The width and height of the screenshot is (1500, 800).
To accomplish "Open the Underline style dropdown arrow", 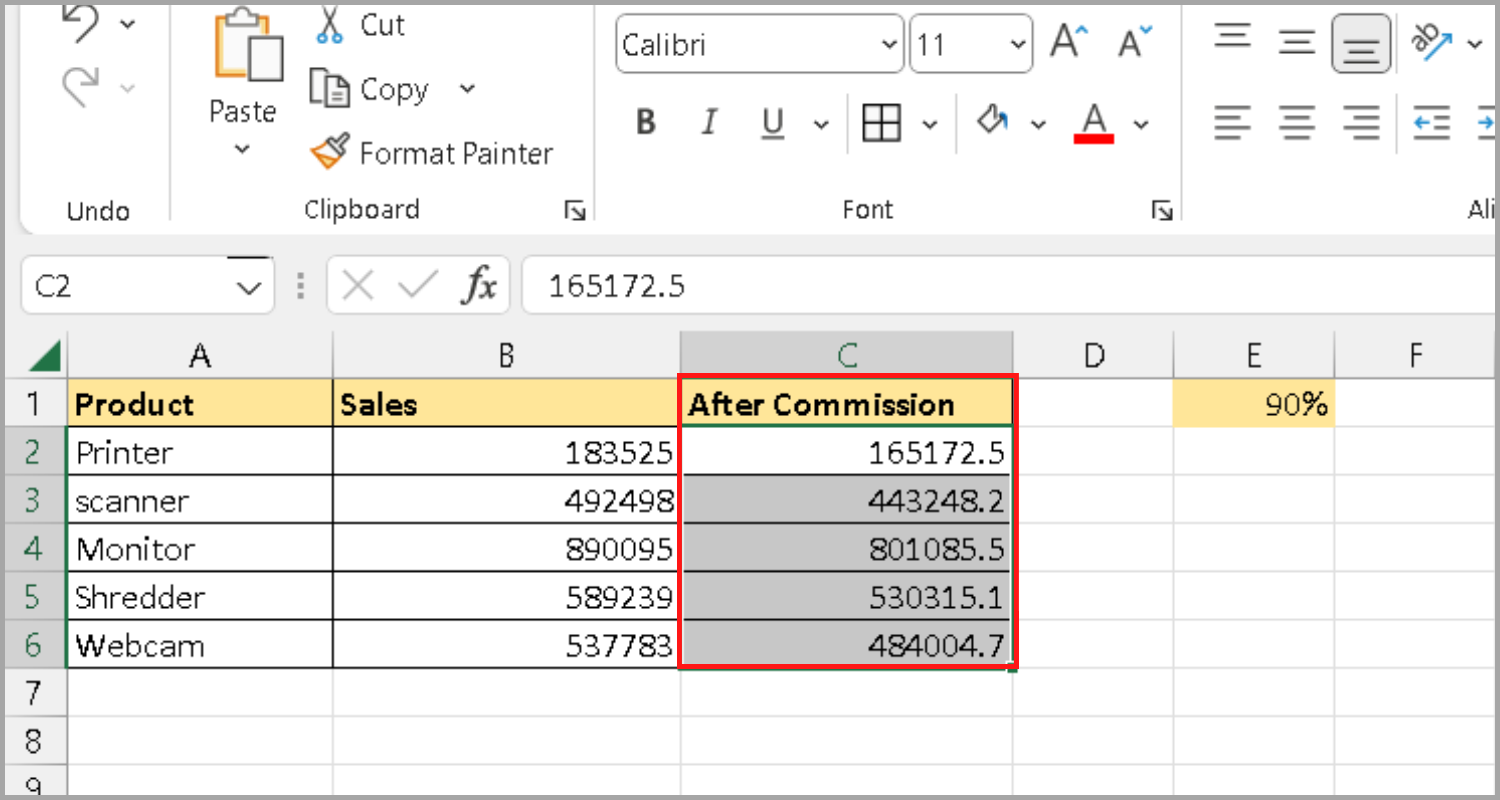I will (820, 122).
